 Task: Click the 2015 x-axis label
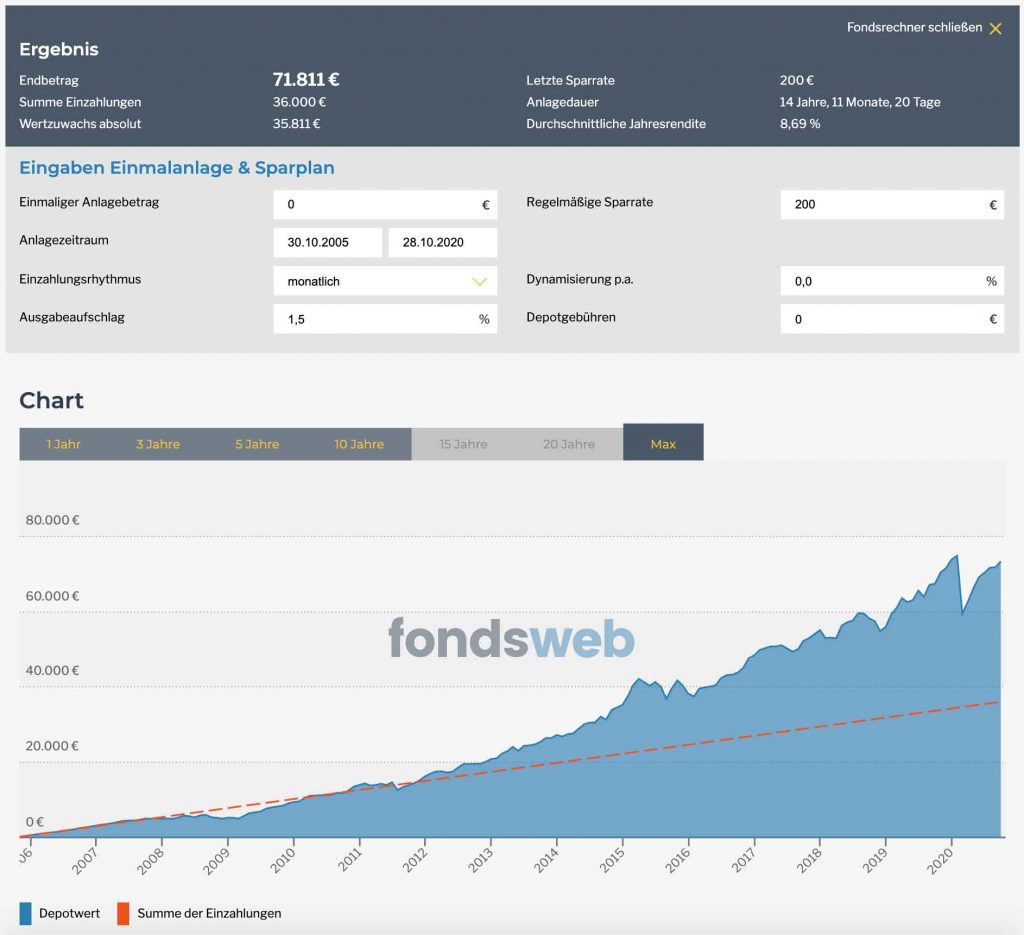[613, 861]
